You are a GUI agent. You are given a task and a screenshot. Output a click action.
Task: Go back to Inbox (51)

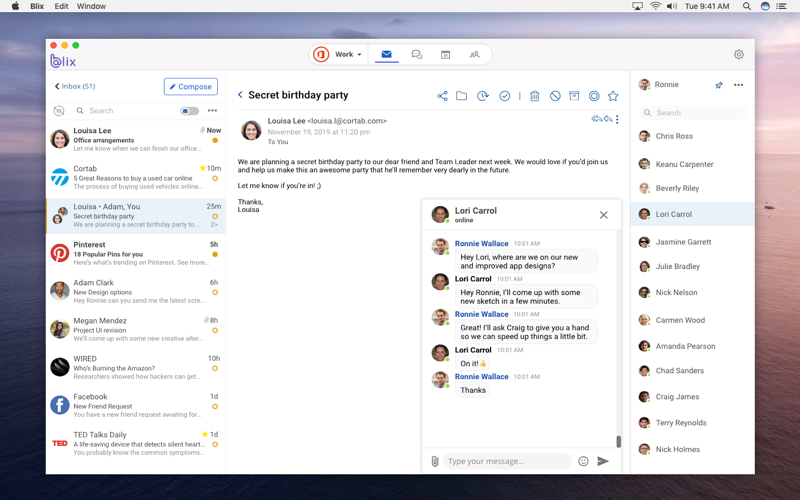coord(75,87)
